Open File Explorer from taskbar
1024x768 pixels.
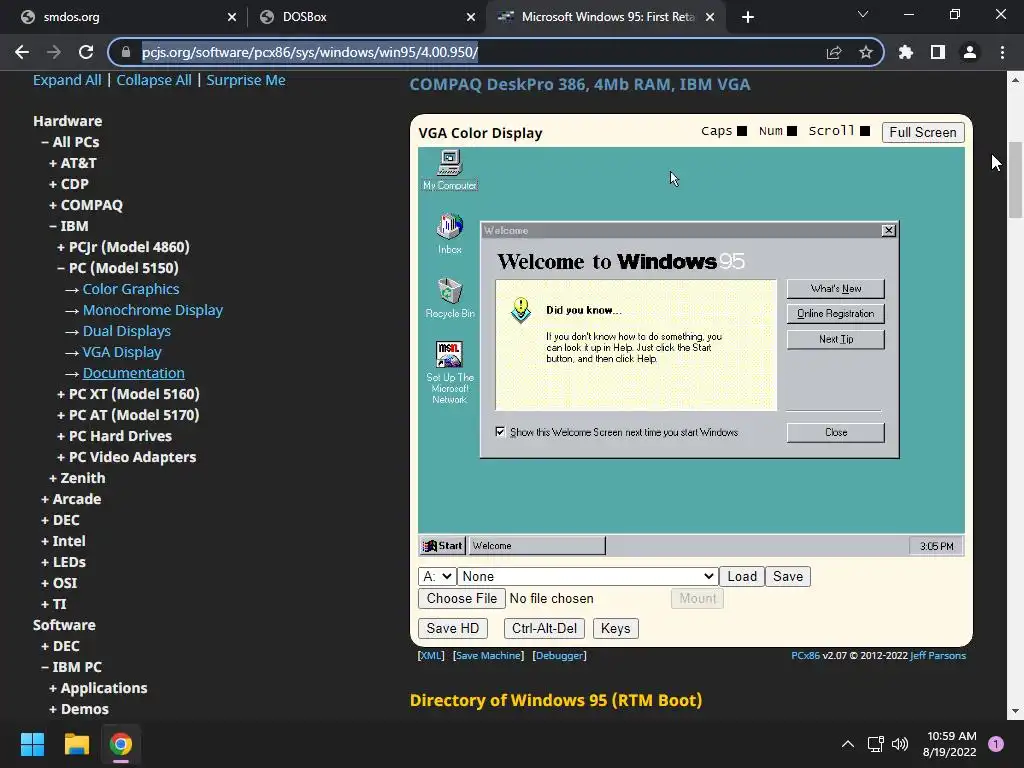tap(76, 744)
